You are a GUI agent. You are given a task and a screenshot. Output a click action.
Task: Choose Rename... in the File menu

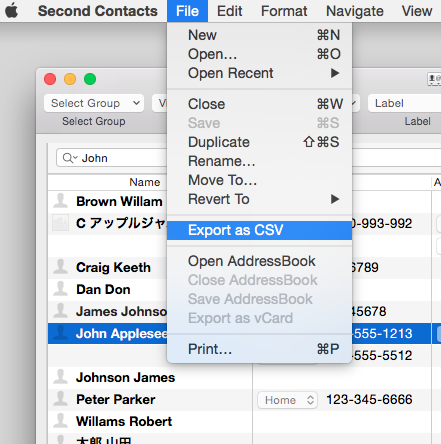(259, 161)
